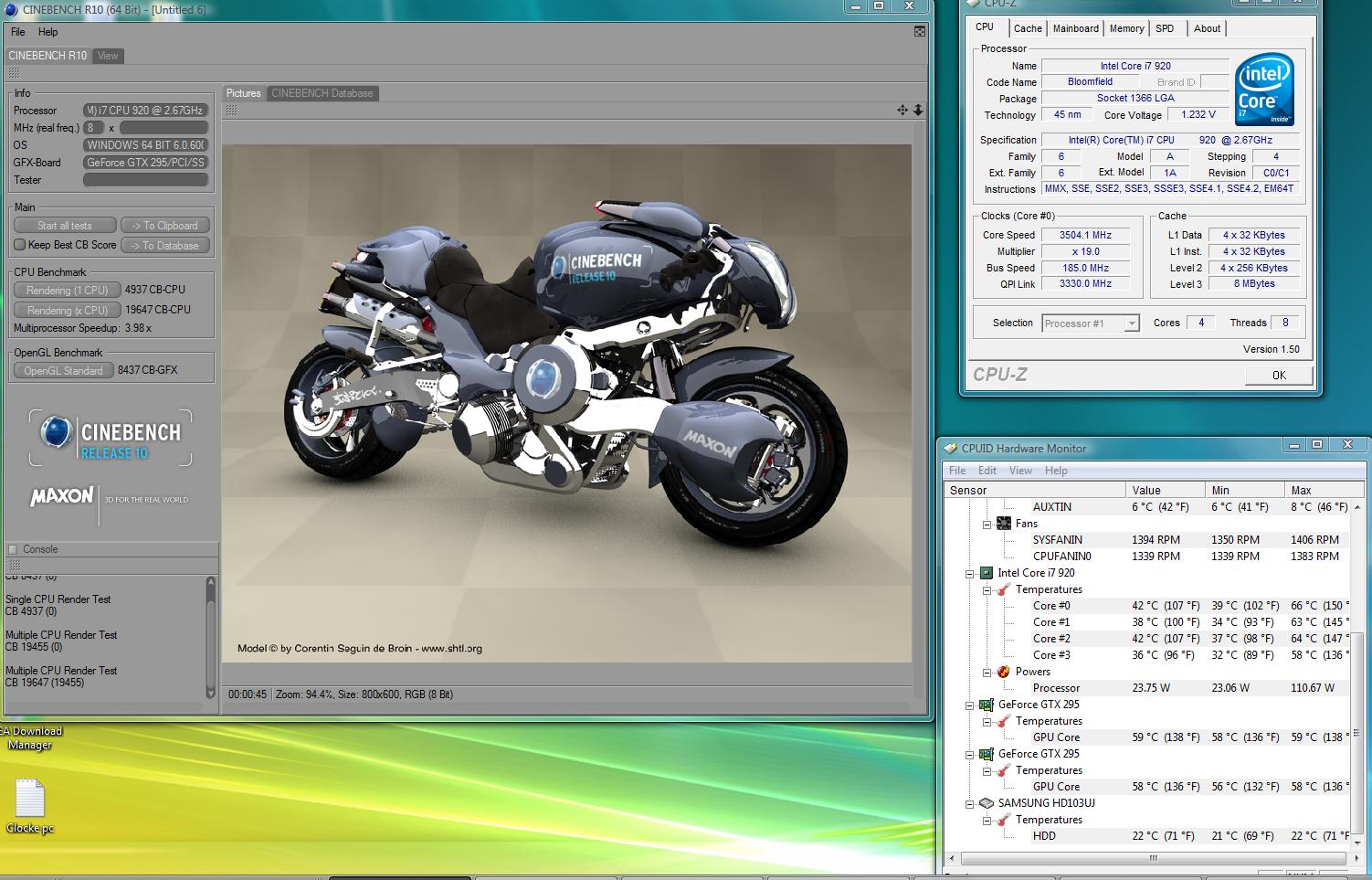Viewport: 1372px width, 880px height.
Task: Switch to the Mainboard tab
Action: [x=1075, y=28]
